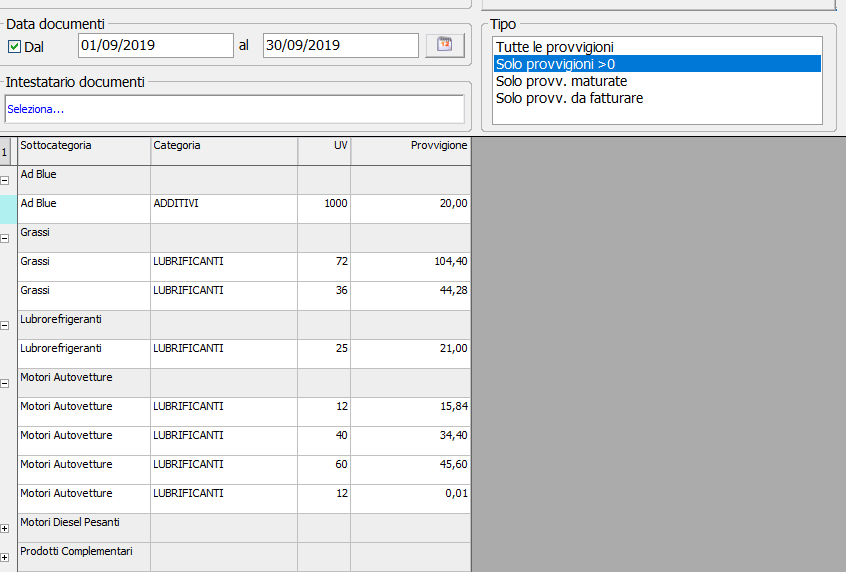The width and height of the screenshot is (846, 572).
Task: Select Motori Autovetture row with UV 40
Action: 244,441
